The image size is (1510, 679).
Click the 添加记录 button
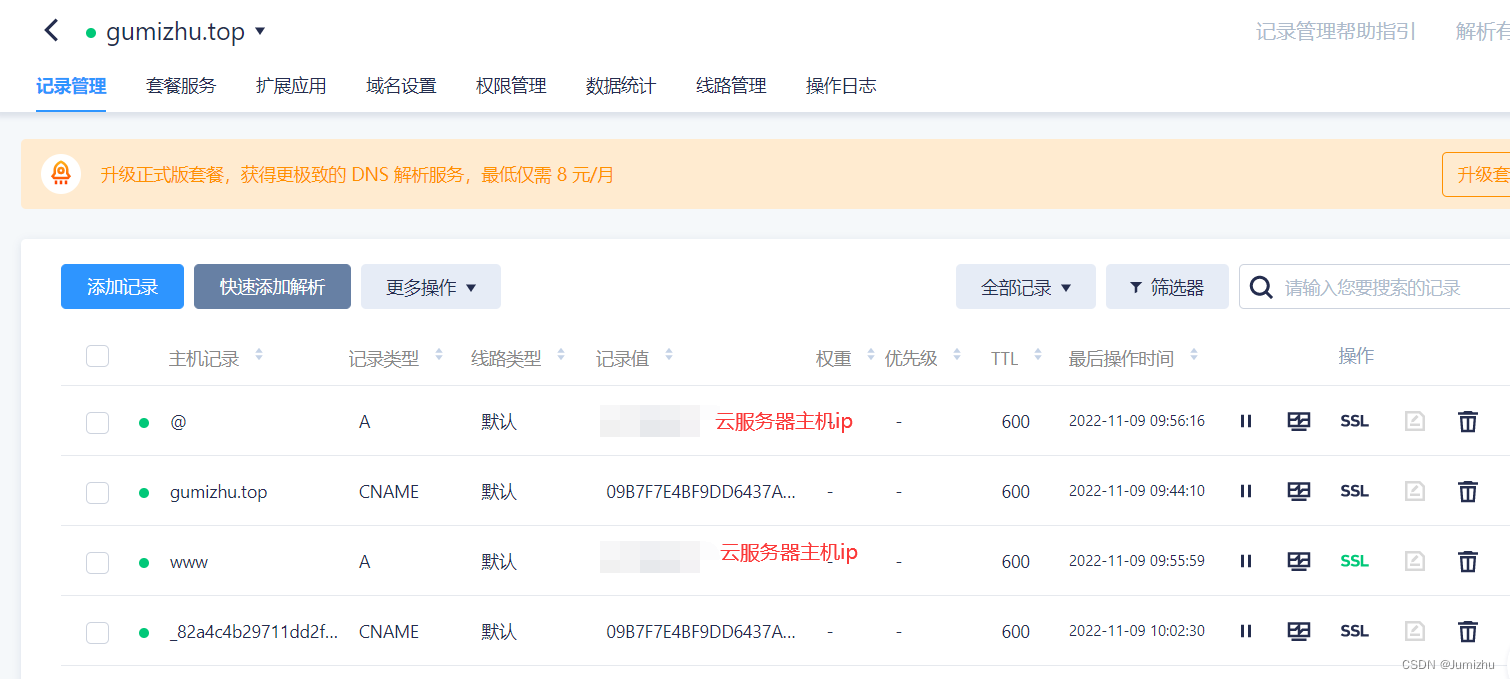[x=122, y=287]
